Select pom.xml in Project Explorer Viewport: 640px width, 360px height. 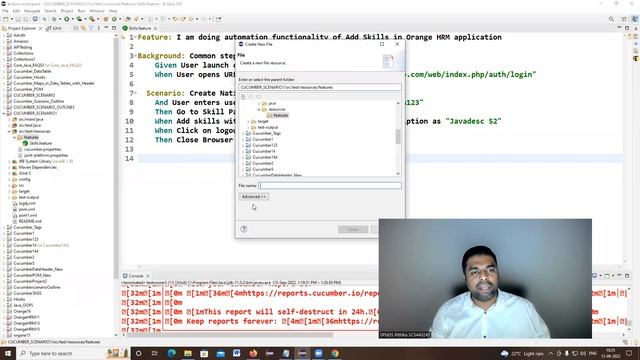[27, 209]
